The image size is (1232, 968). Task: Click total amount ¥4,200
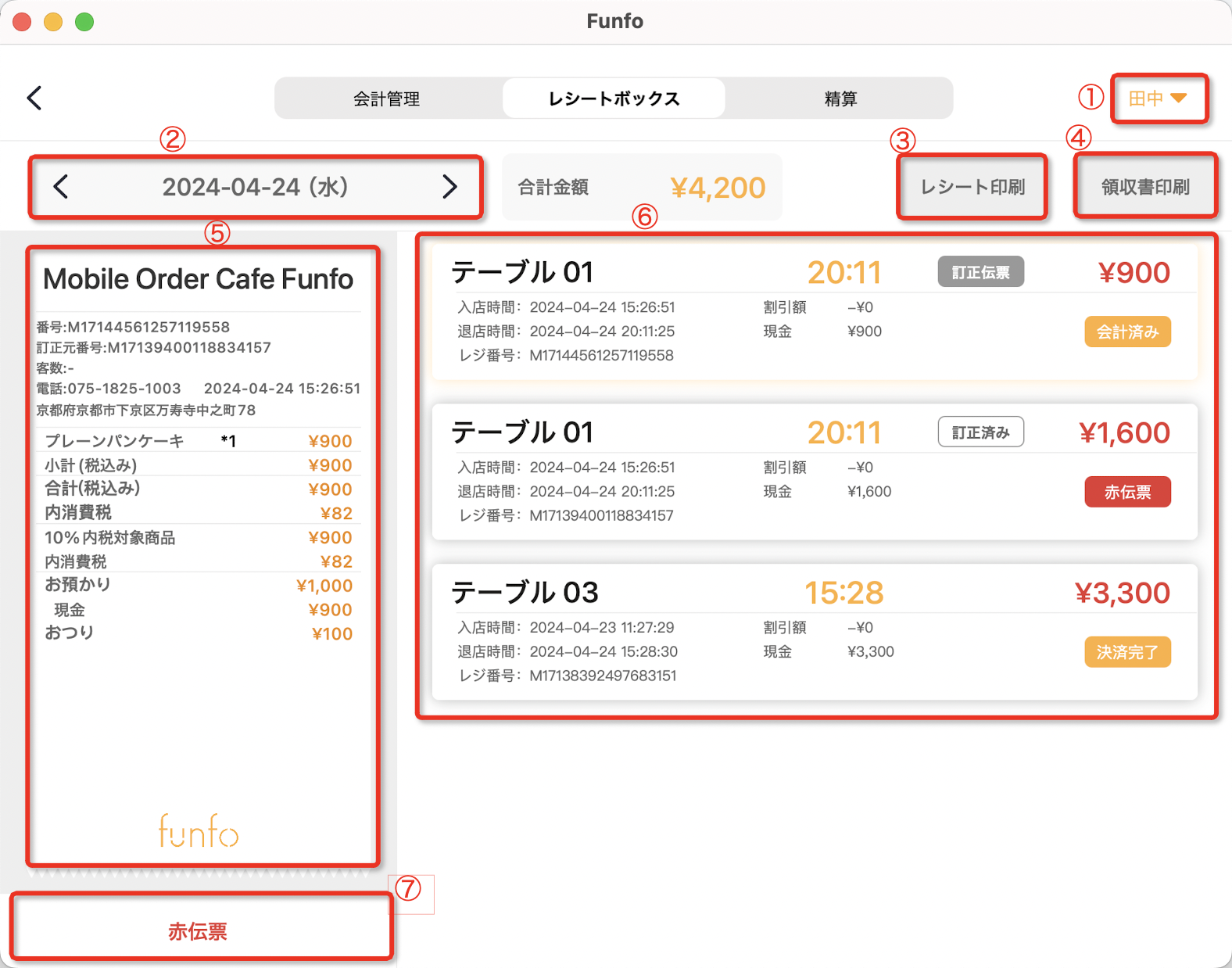tap(718, 188)
